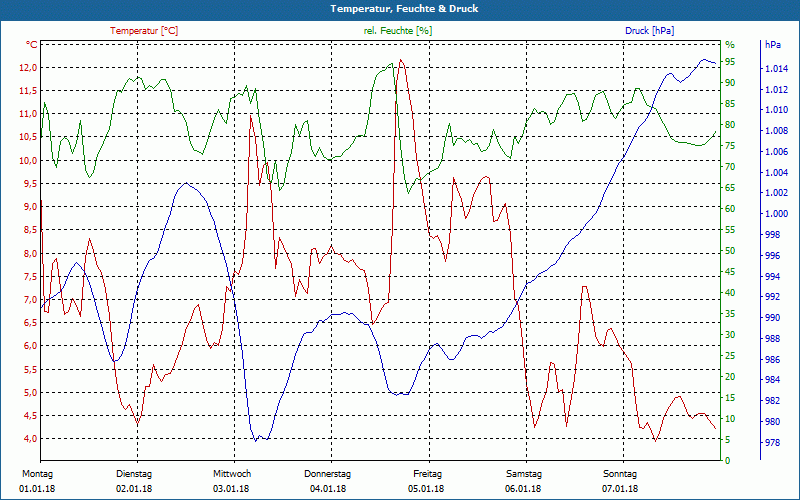800x500 pixels.
Task: Click the "°C" unit on temperature axis
Action: (32, 45)
